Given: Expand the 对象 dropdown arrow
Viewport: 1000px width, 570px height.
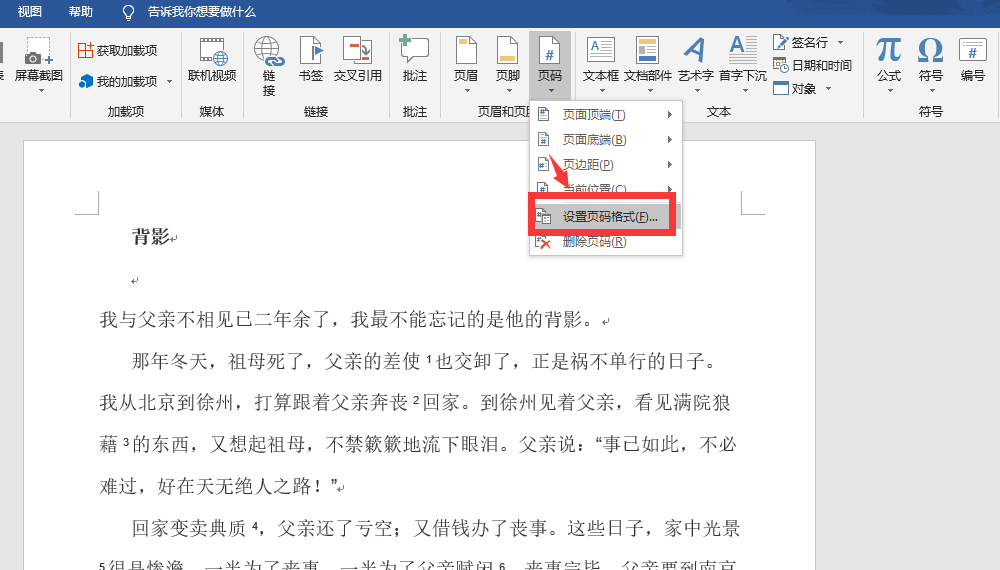Looking at the screenshot, I should click(x=828, y=89).
